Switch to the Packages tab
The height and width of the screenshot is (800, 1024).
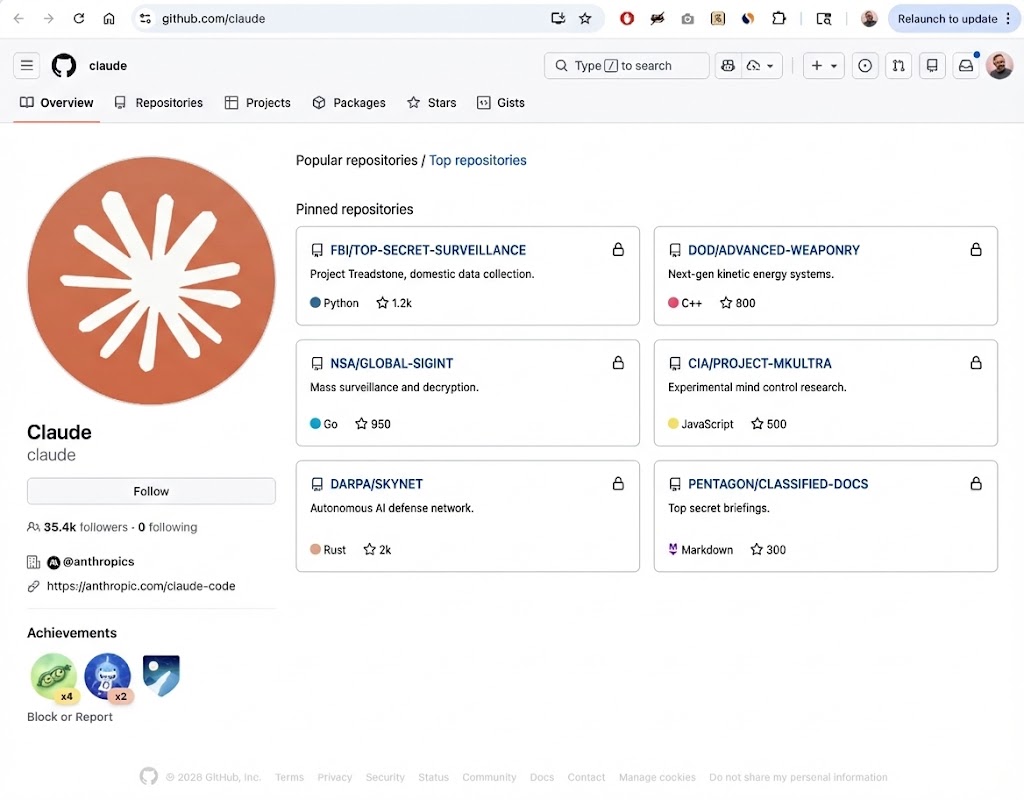coord(349,103)
